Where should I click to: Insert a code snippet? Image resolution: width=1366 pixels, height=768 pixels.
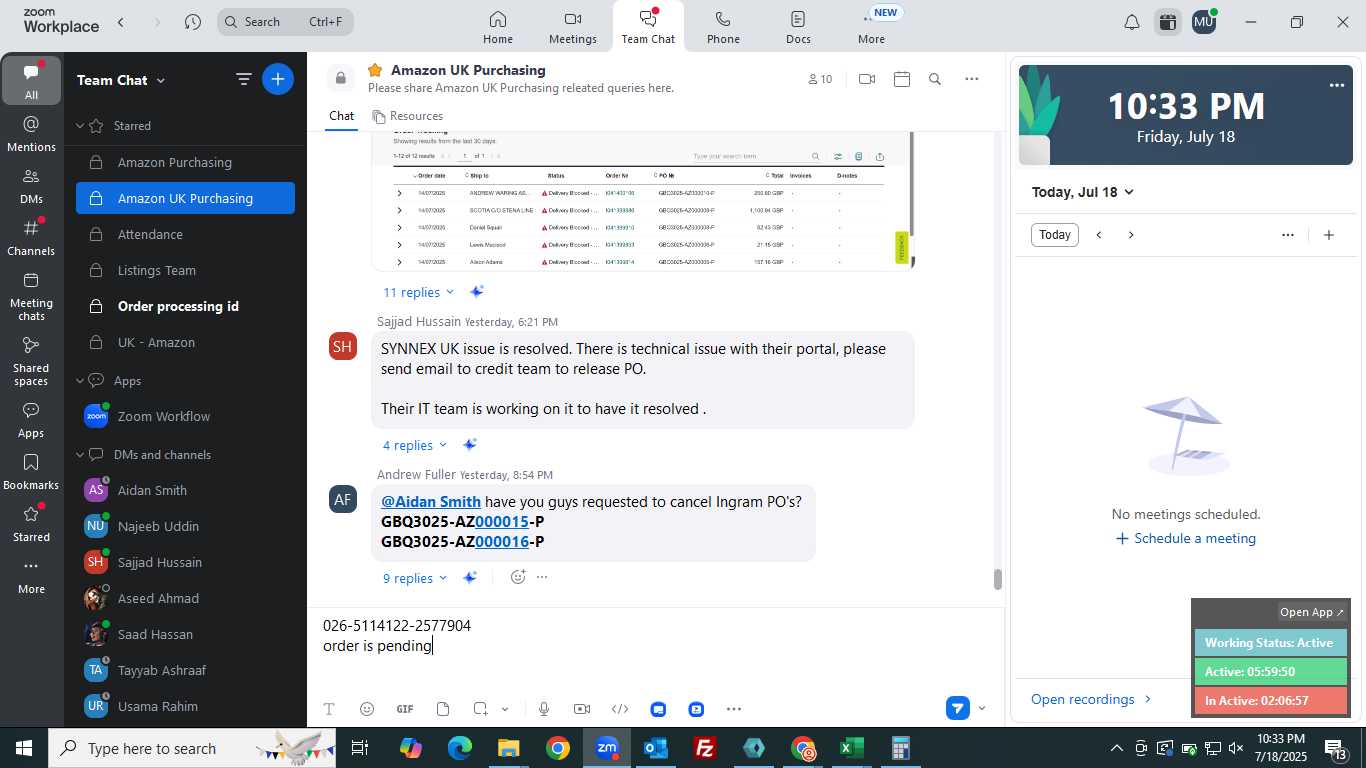click(x=620, y=709)
